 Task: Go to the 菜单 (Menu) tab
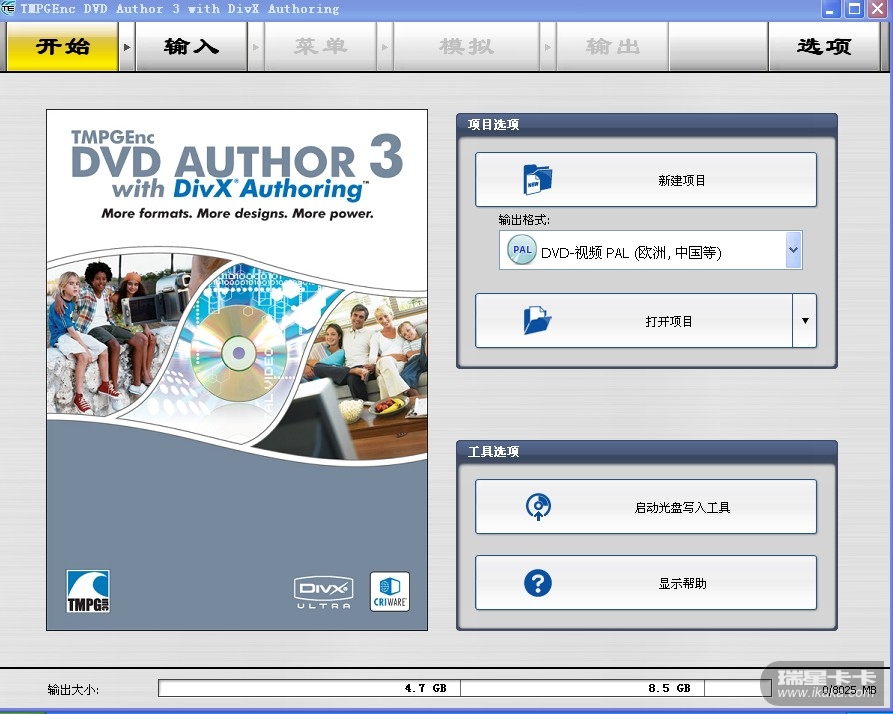[x=321, y=47]
